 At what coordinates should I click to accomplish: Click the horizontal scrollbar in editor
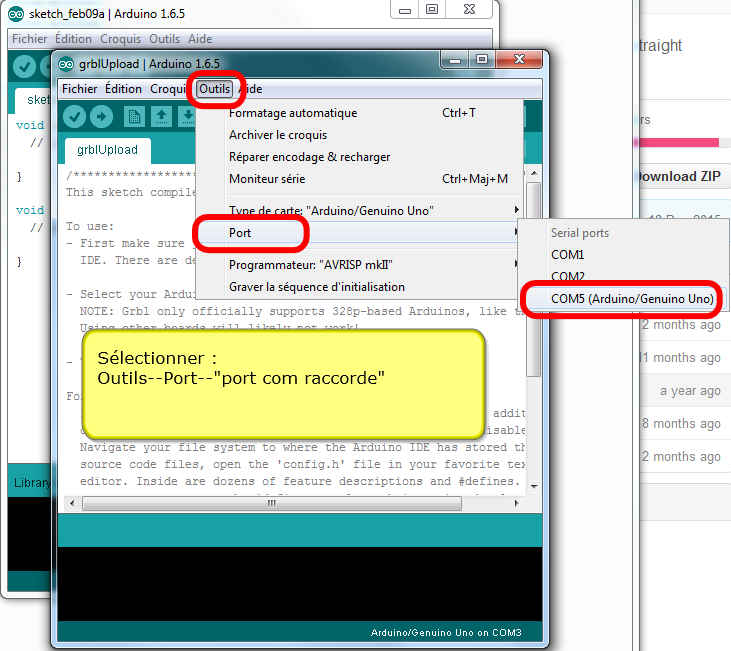tap(270, 503)
